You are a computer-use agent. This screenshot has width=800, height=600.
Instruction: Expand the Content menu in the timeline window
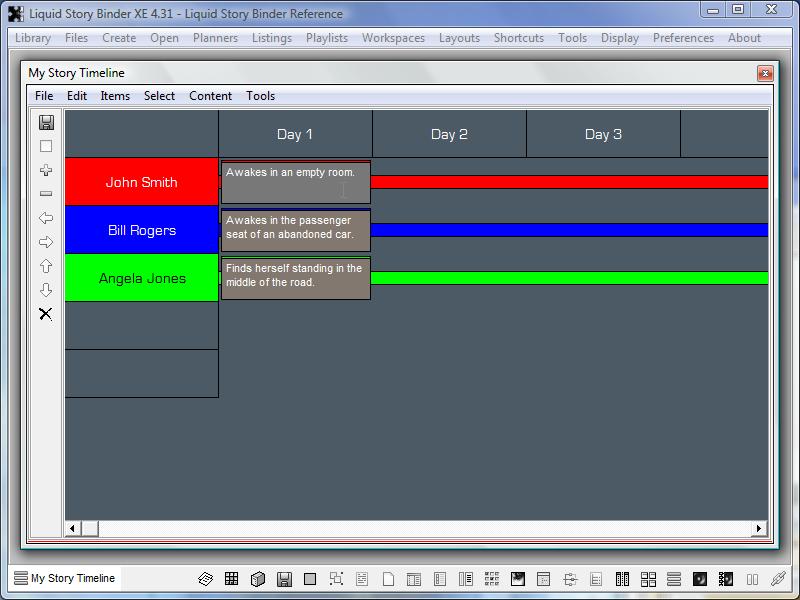pos(210,96)
